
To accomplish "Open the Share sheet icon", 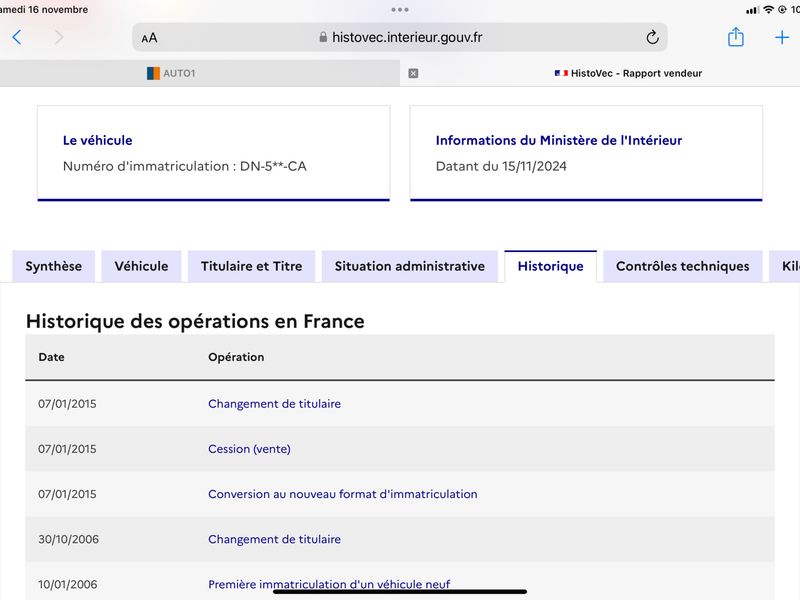I will [735, 37].
